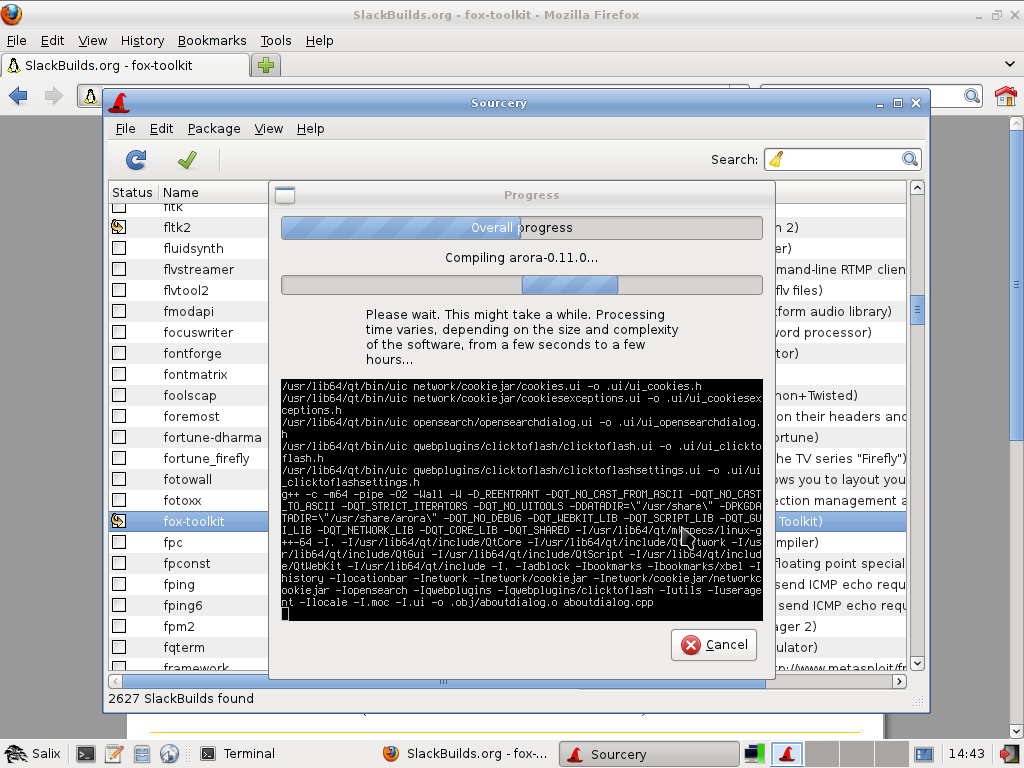Check the fotowall package checkbox
The width and height of the screenshot is (1024, 768).
coord(119,479)
